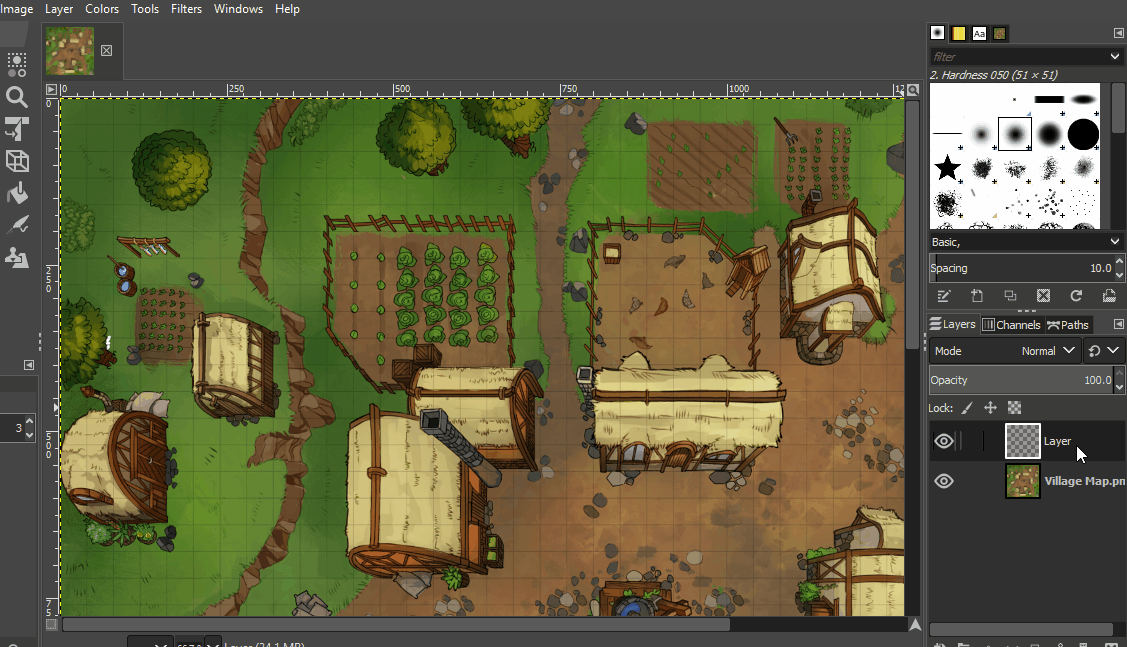Activate the Bucket Fill tool

(x=17, y=193)
